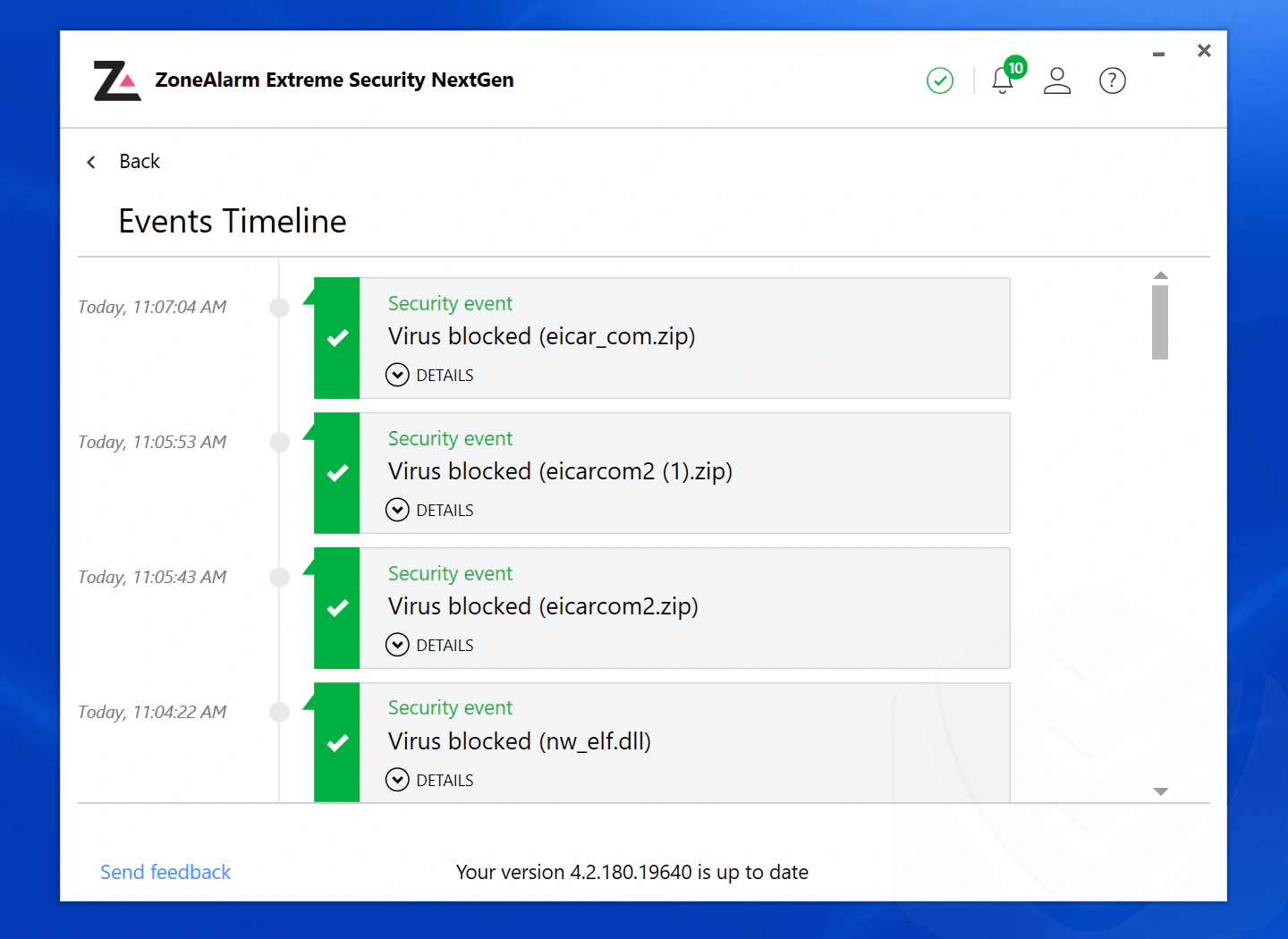Click the ZoneAlarm Z logo

click(117, 80)
